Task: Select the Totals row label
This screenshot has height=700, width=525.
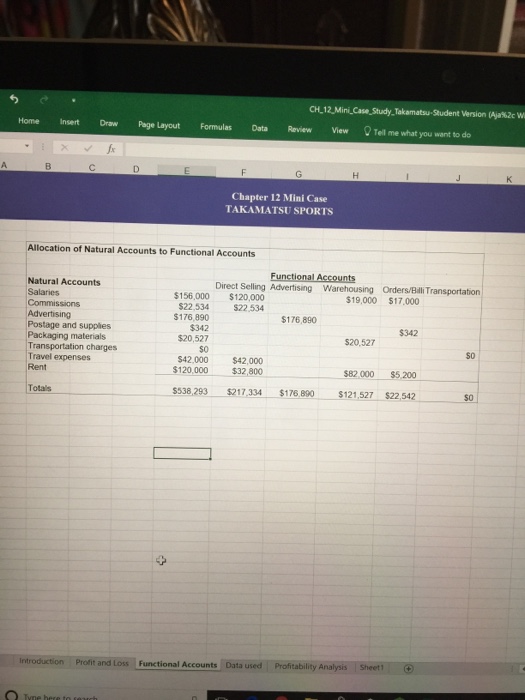Action: point(39,388)
